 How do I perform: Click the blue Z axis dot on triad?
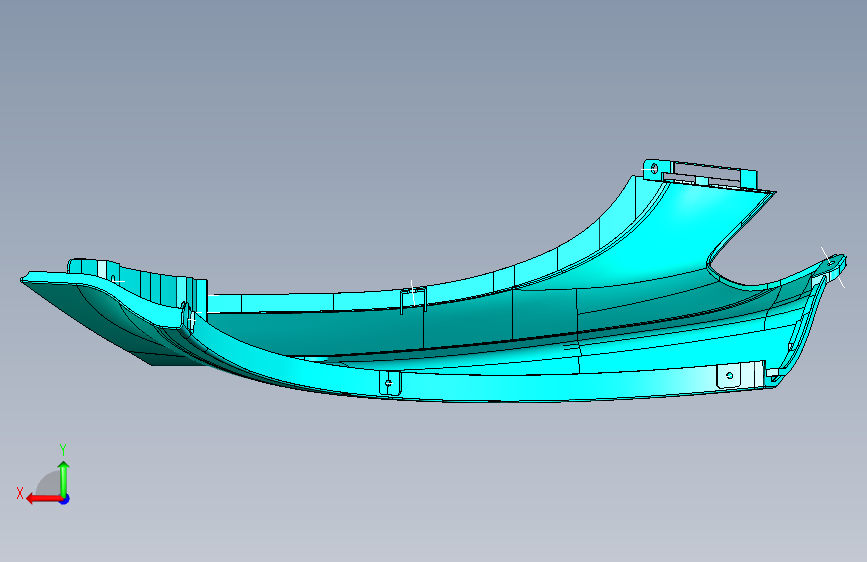click(65, 499)
